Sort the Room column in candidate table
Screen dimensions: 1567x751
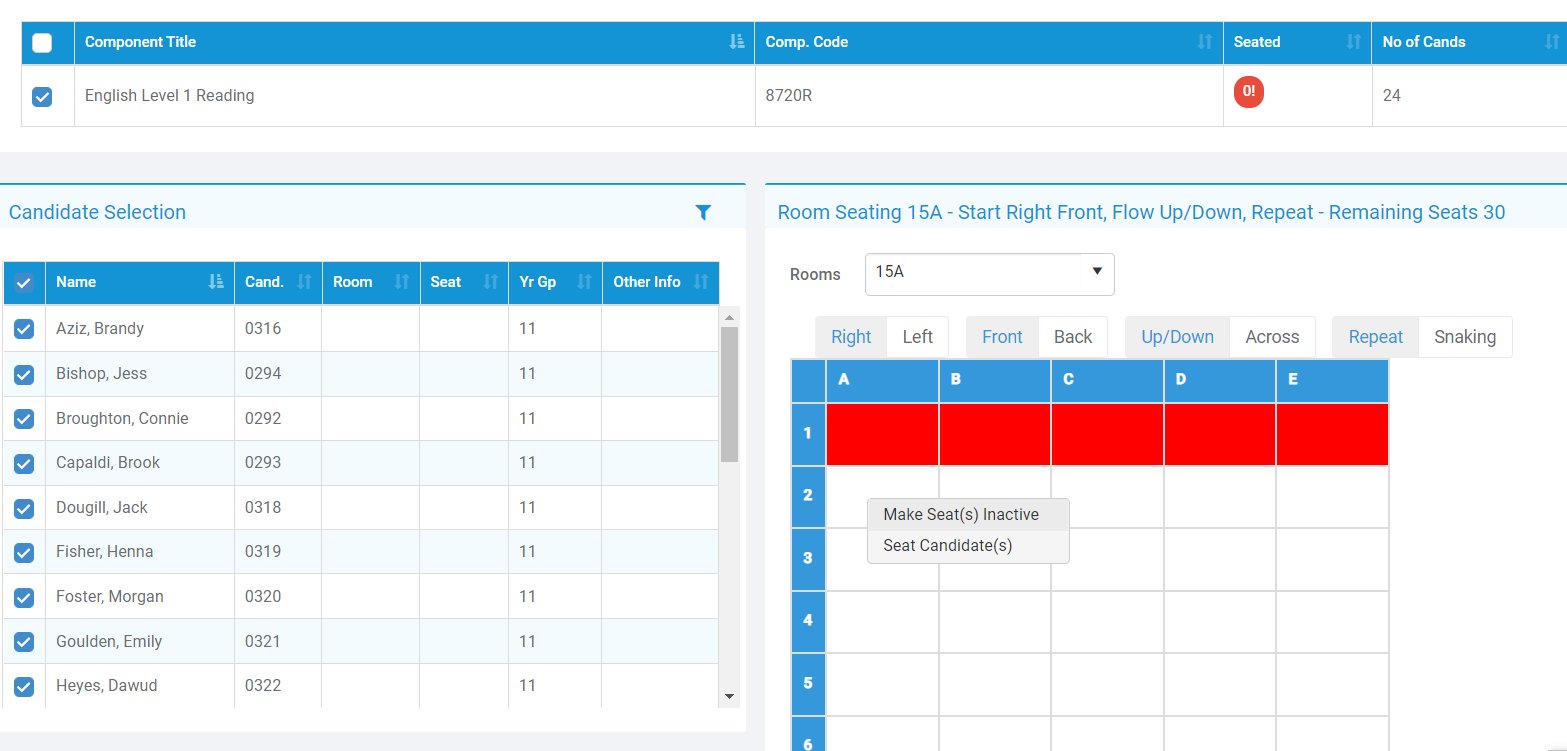(402, 282)
